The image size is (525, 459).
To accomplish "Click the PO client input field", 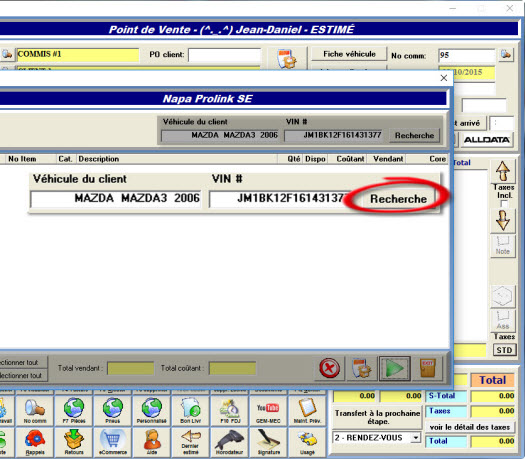I will click(x=224, y=55).
